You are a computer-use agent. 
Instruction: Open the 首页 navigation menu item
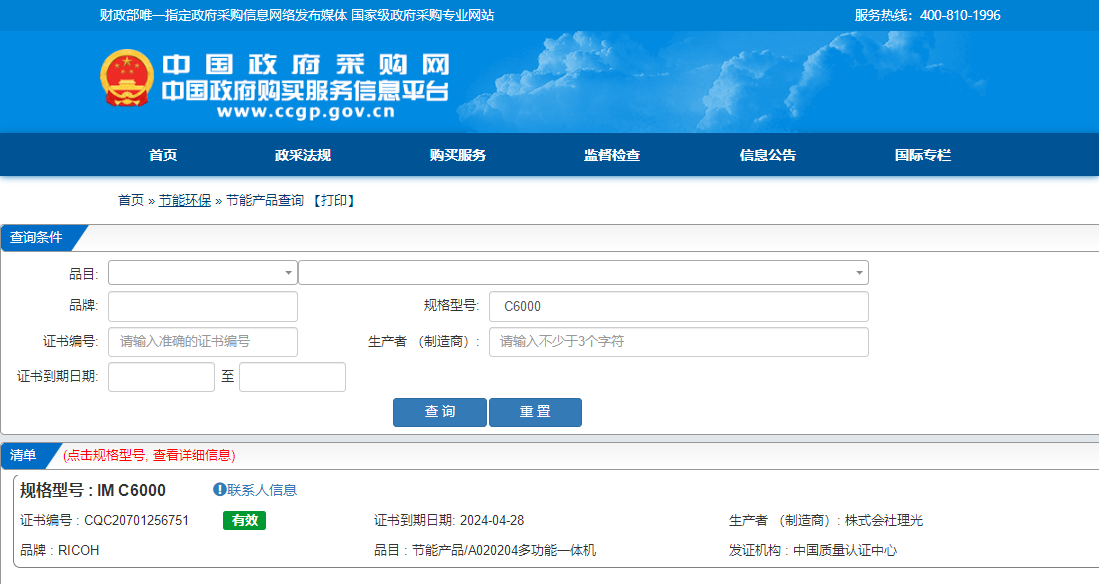tap(163, 155)
